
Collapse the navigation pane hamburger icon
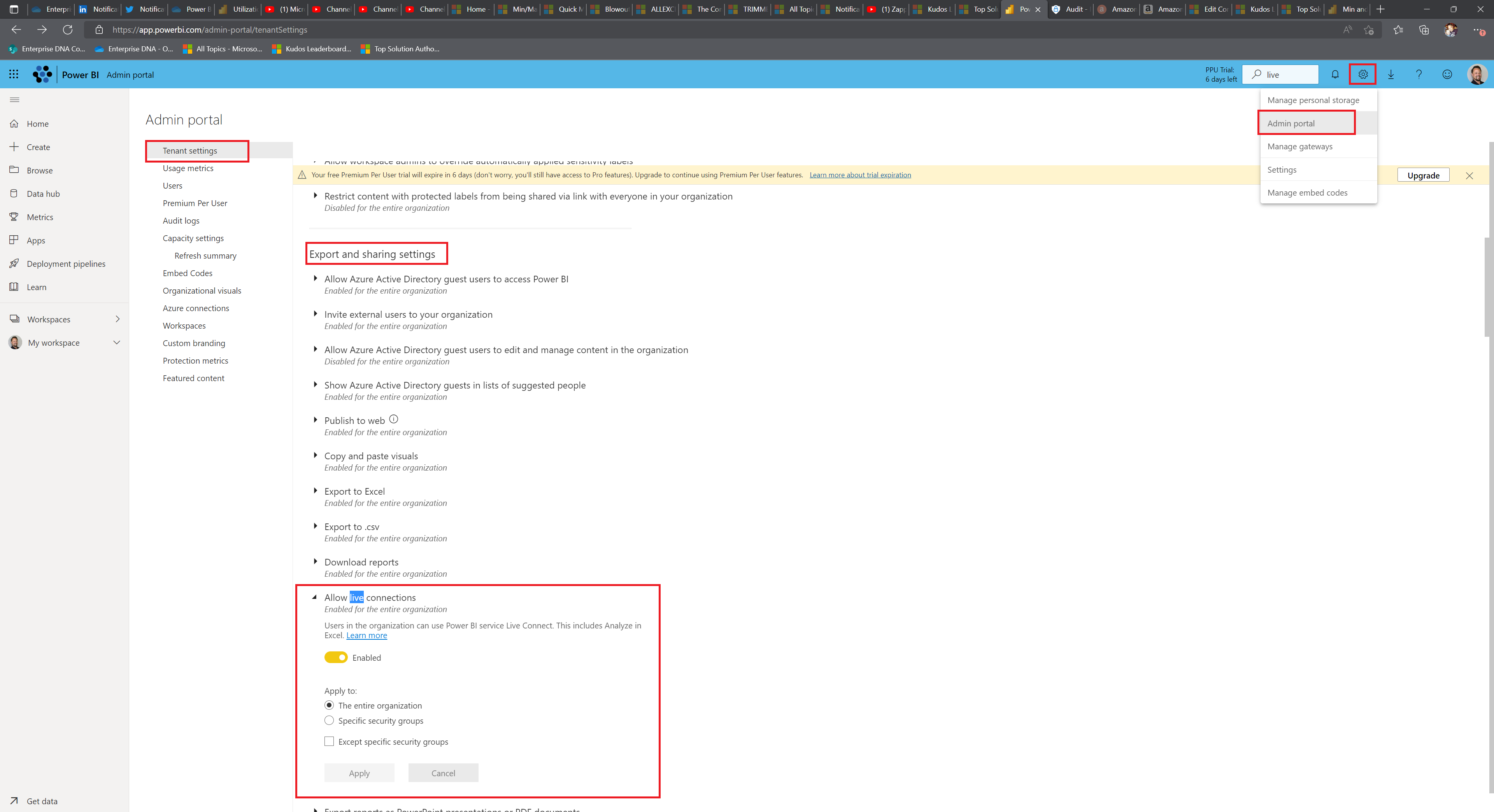tap(14, 100)
